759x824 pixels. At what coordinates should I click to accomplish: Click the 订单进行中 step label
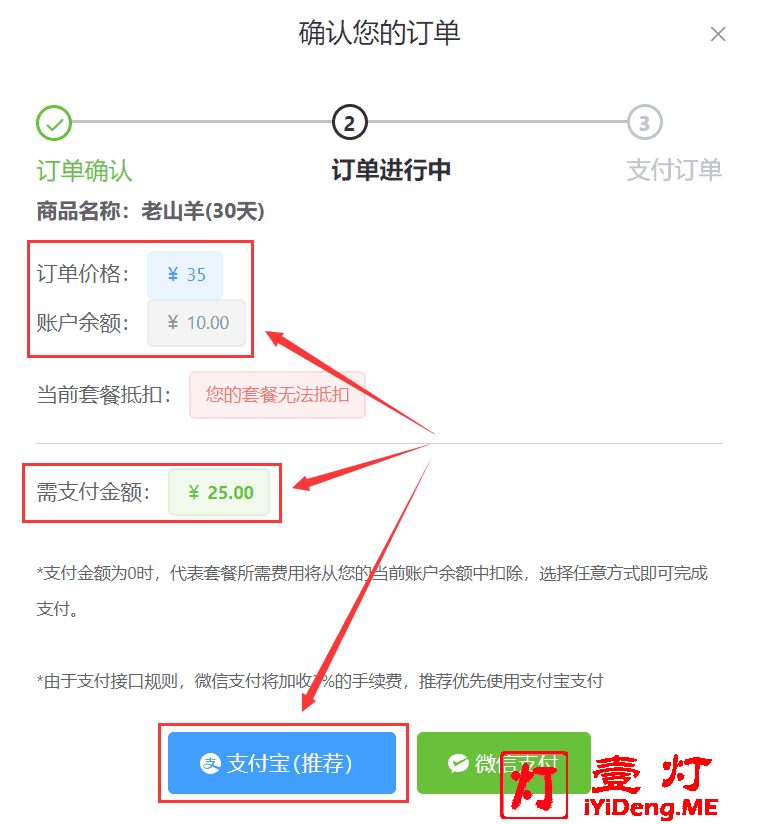[391, 170]
